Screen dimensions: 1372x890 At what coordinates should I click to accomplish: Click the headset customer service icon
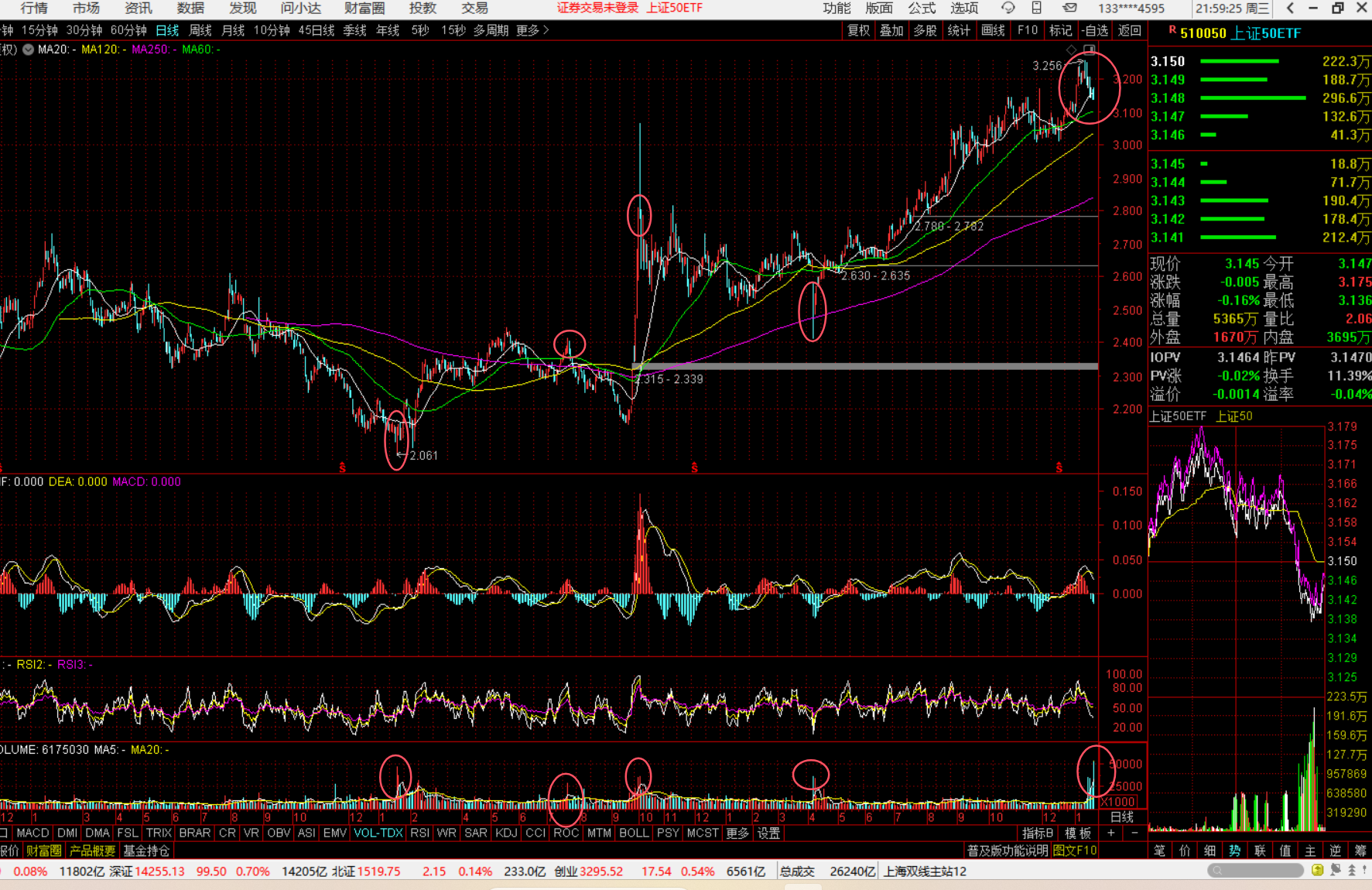[1008, 9]
